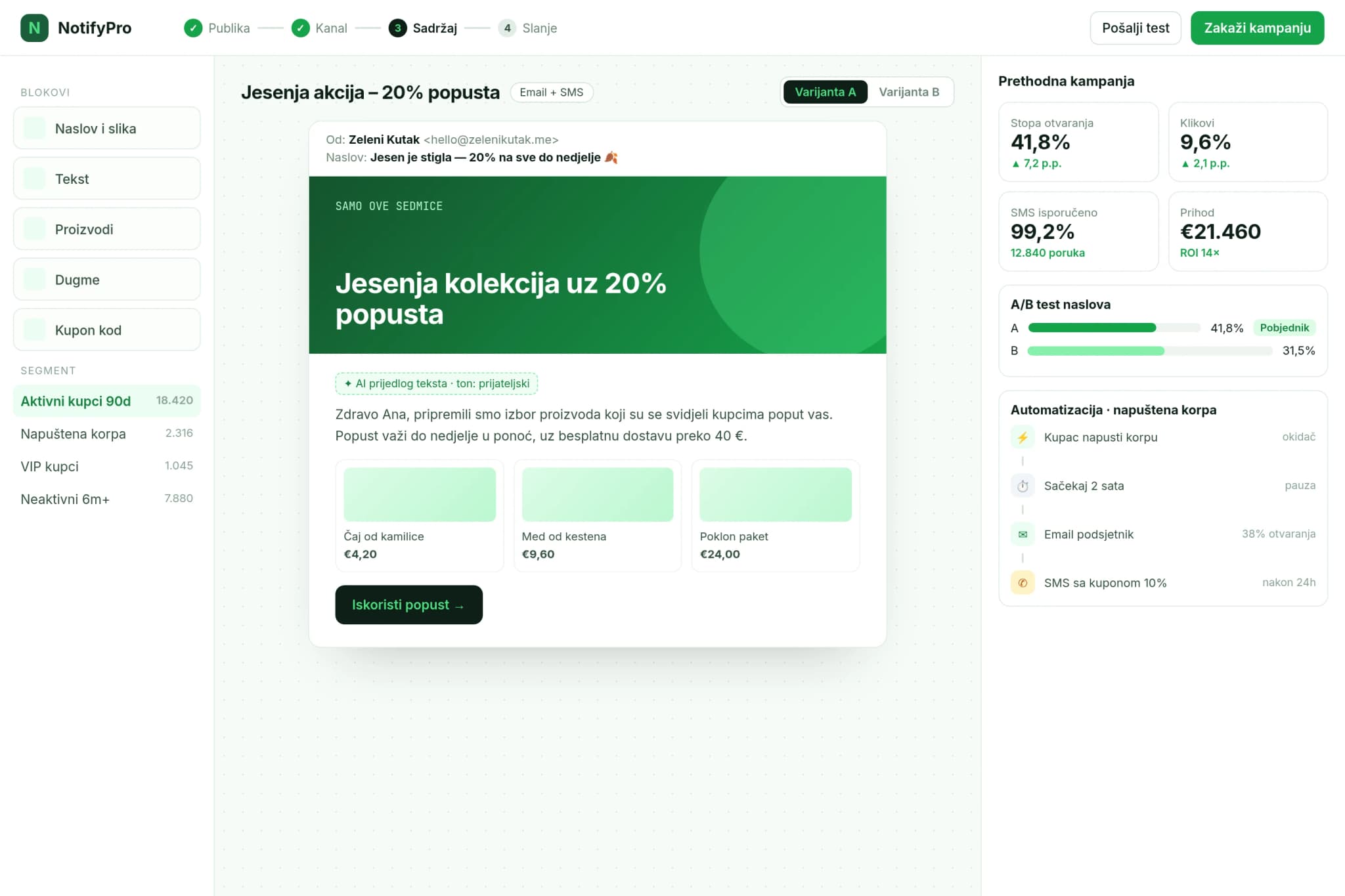Switch to Varijanta B

pos(909,92)
